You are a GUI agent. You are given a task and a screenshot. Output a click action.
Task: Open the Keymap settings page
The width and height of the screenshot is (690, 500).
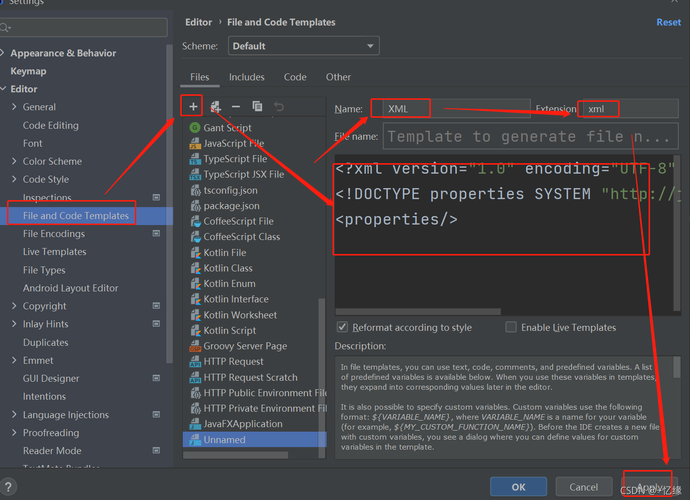coord(28,71)
